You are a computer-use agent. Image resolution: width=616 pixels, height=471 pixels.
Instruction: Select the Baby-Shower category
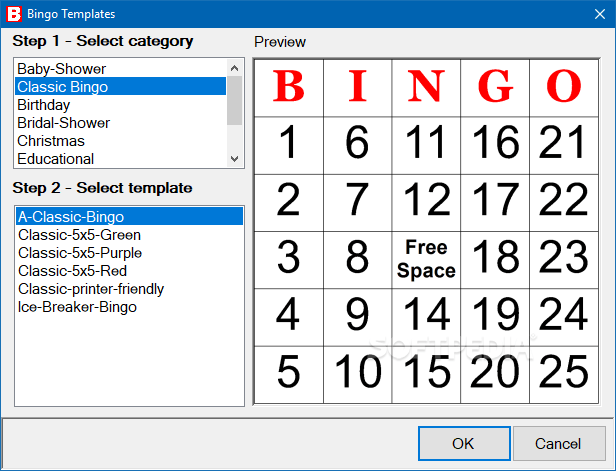[x=121, y=69]
